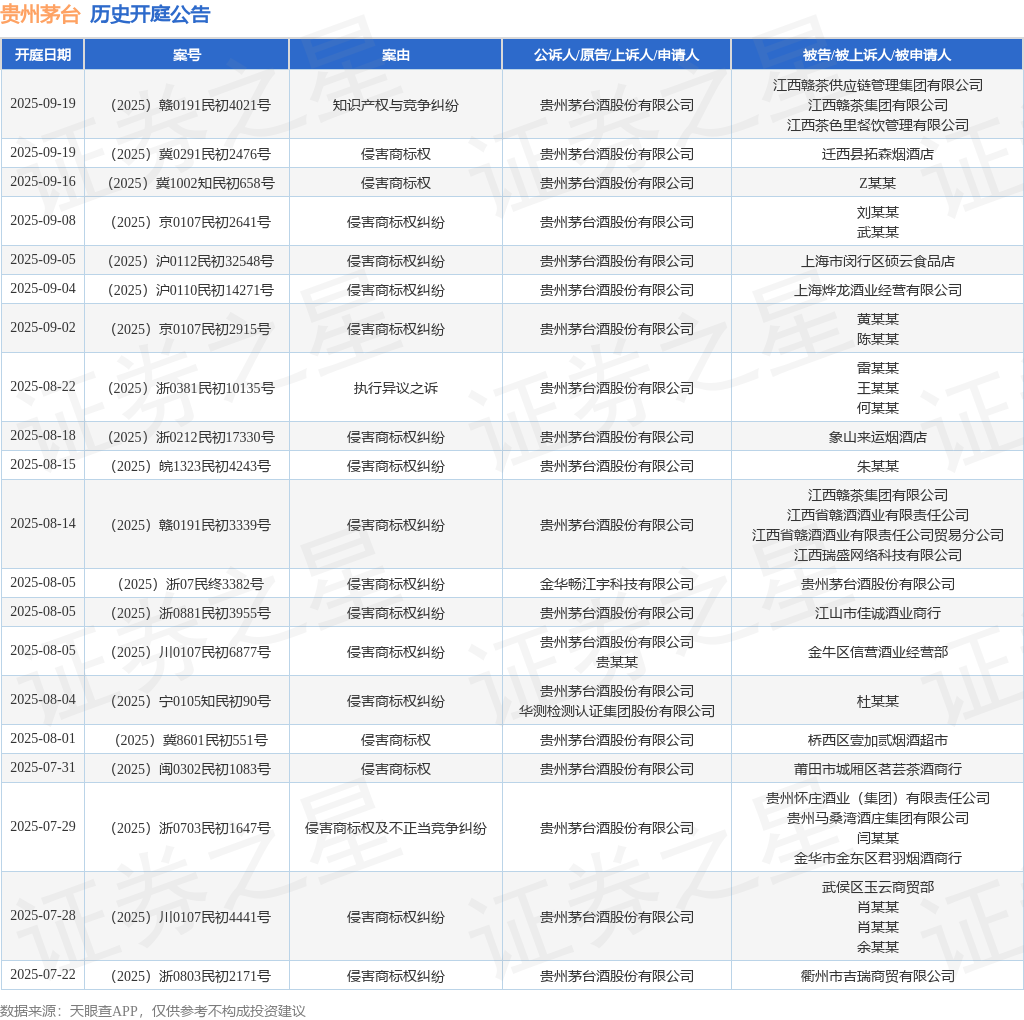This screenshot has width=1024, height=1020.
Task: Click defendant 迁西县拓森烟酒店
Action: [x=878, y=154]
